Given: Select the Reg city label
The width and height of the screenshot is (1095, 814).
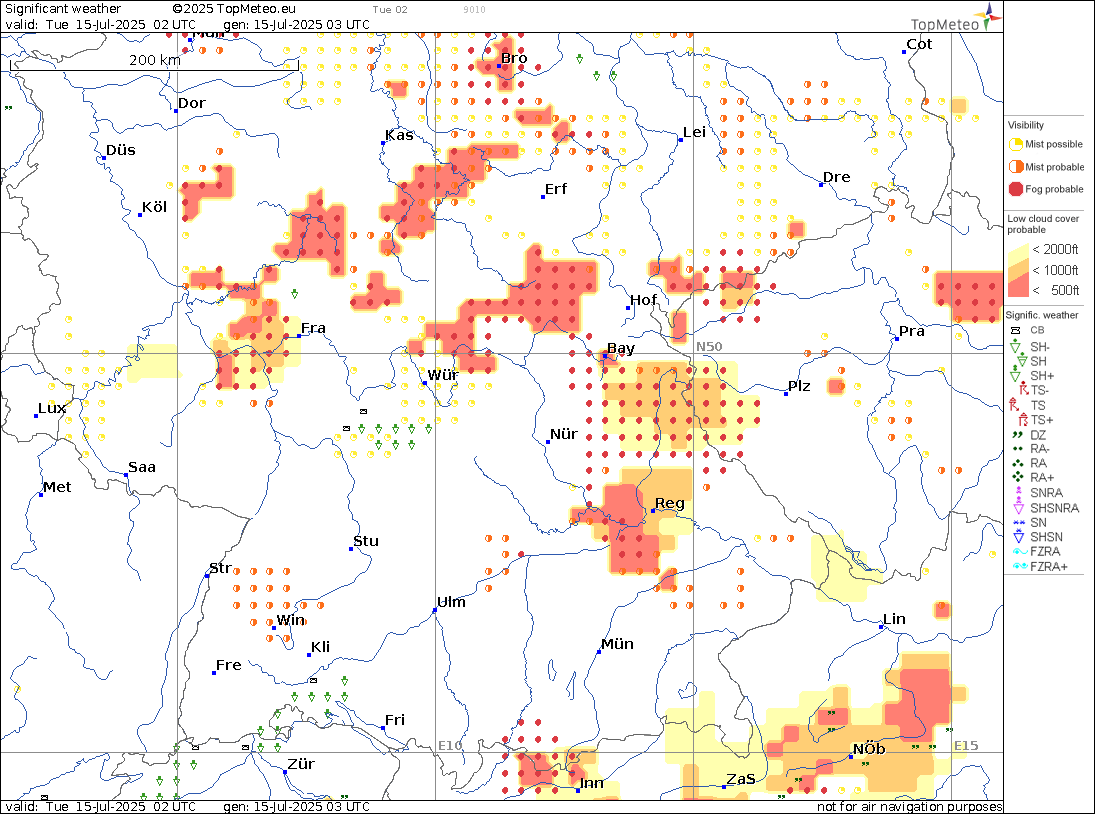Looking at the screenshot, I should (670, 503).
